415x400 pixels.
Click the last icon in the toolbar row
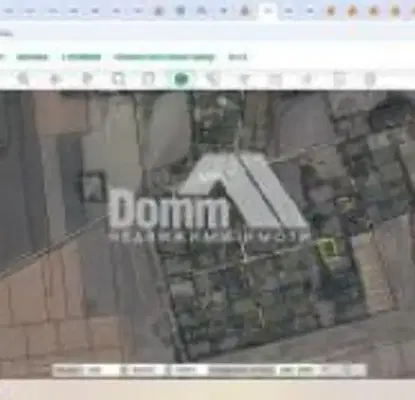point(369,79)
